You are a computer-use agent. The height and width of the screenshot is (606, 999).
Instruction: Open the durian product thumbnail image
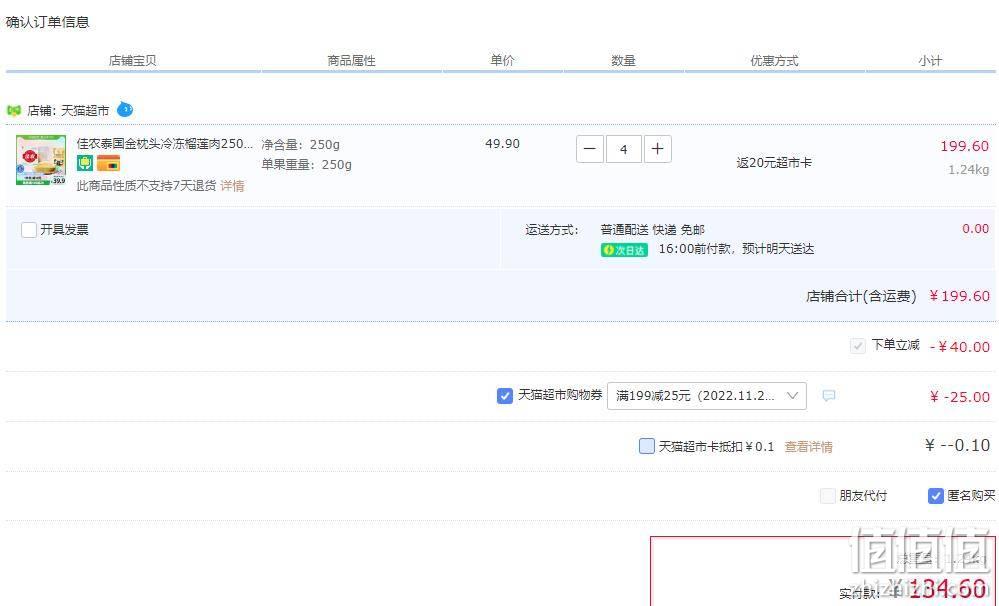[41, 160]
